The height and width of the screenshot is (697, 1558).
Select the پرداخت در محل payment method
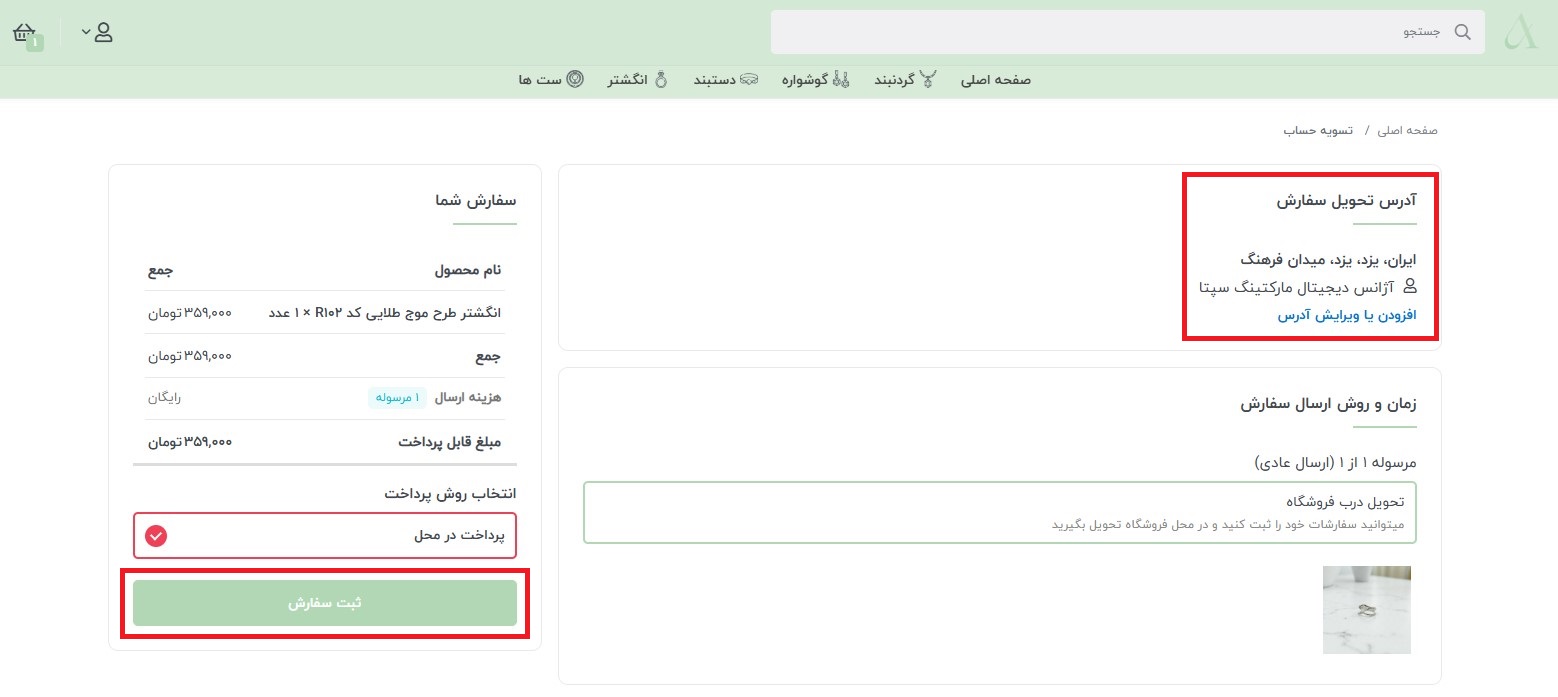pyautogui.click(x=325, y=536)
